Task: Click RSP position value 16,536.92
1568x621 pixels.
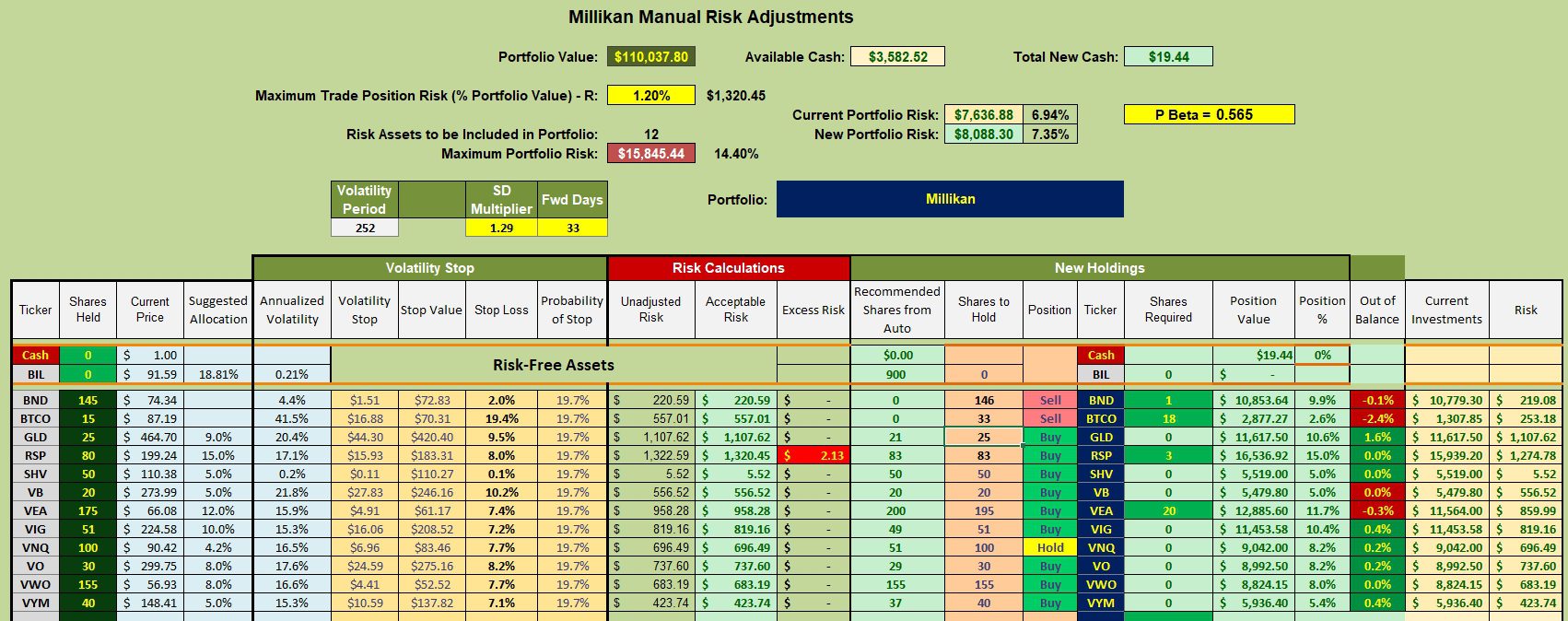Action: tap(1253, 455)
